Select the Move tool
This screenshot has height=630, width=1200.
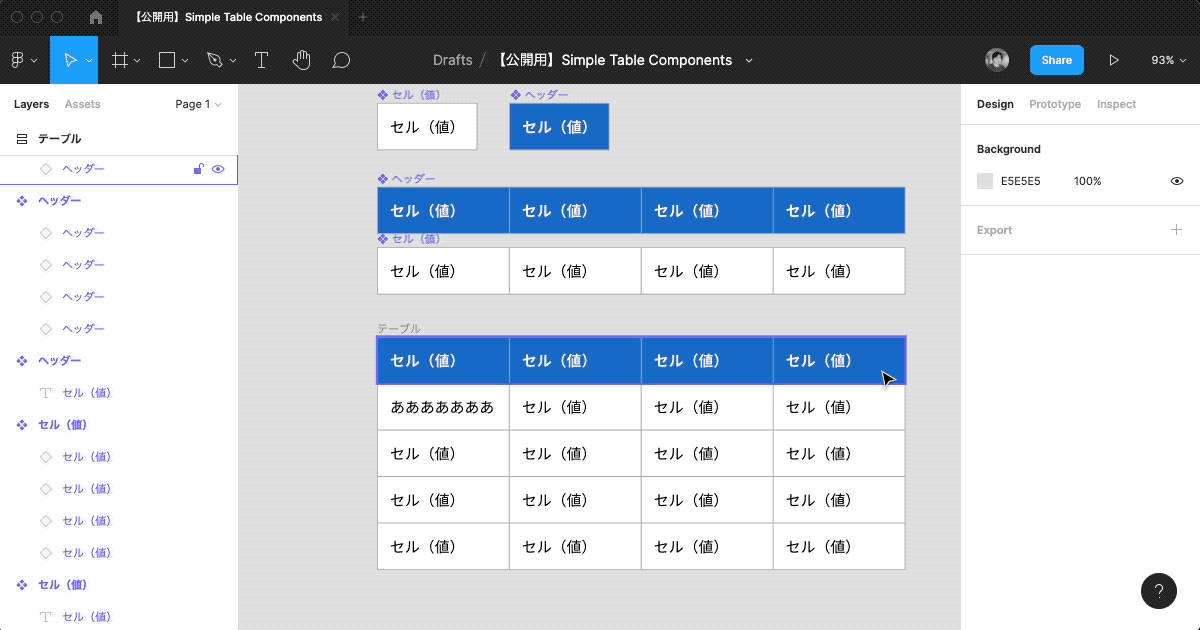point(71,60)
